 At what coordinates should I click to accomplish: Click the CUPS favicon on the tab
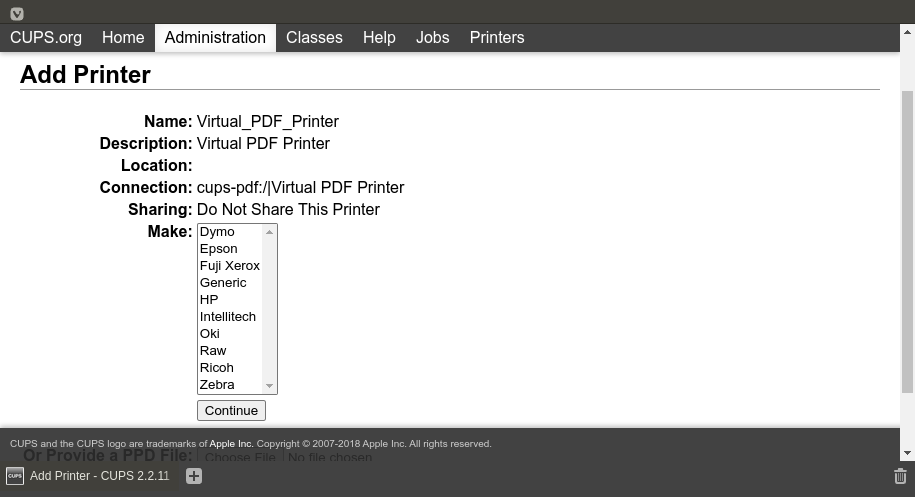click(15, 476)
